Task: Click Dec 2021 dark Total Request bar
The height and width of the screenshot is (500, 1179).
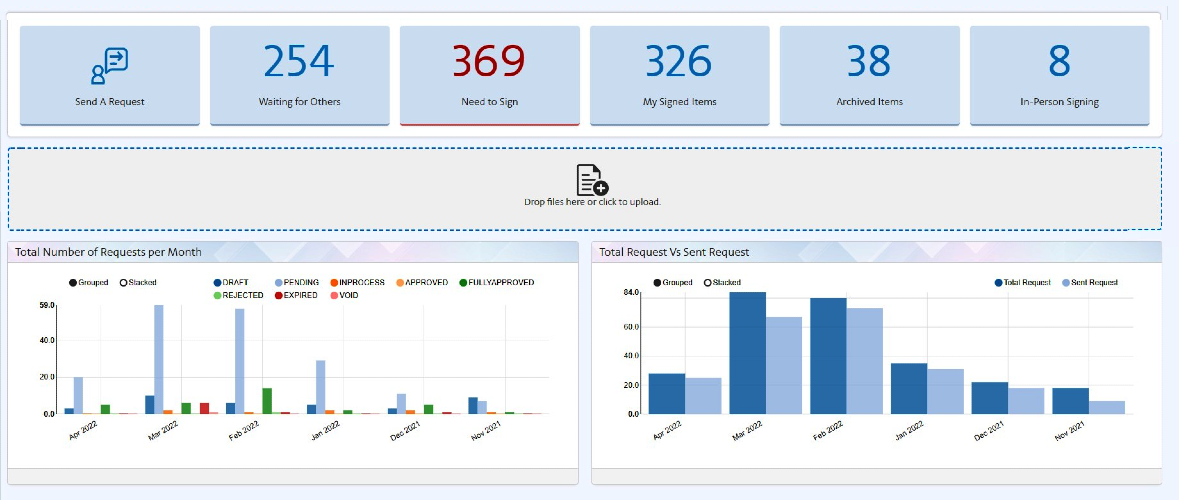Action: (990, 398)
